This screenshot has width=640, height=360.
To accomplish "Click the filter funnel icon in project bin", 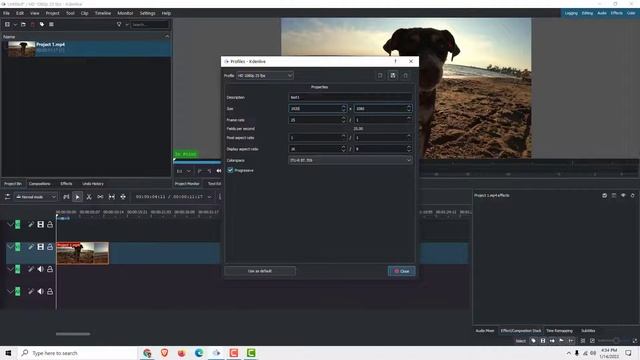I will (119, 24).
